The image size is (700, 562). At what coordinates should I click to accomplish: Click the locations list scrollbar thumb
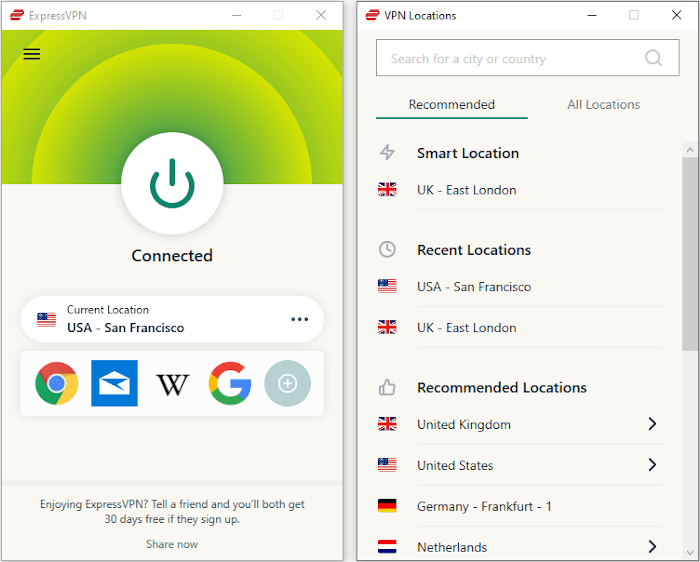tap(690, 254)
